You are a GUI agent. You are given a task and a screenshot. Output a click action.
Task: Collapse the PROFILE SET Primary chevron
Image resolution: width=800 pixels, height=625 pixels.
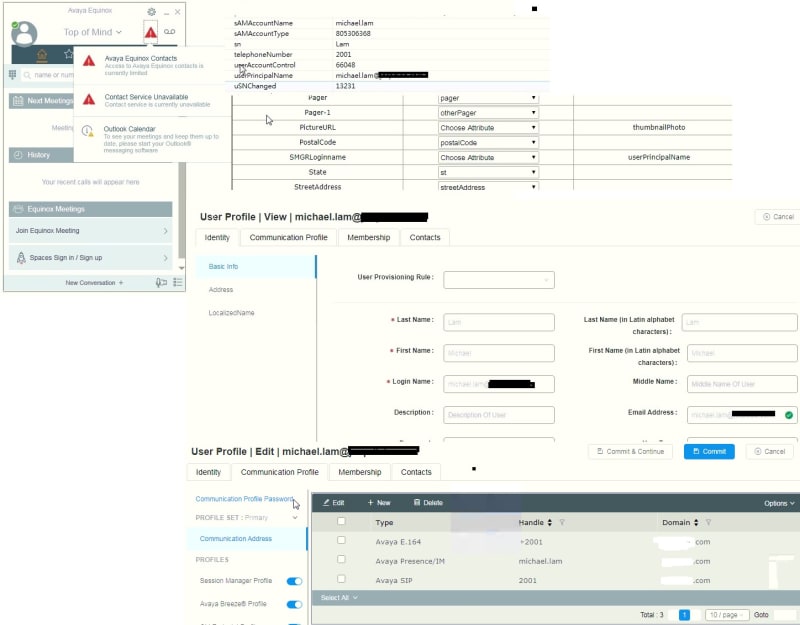click(295, 517)
